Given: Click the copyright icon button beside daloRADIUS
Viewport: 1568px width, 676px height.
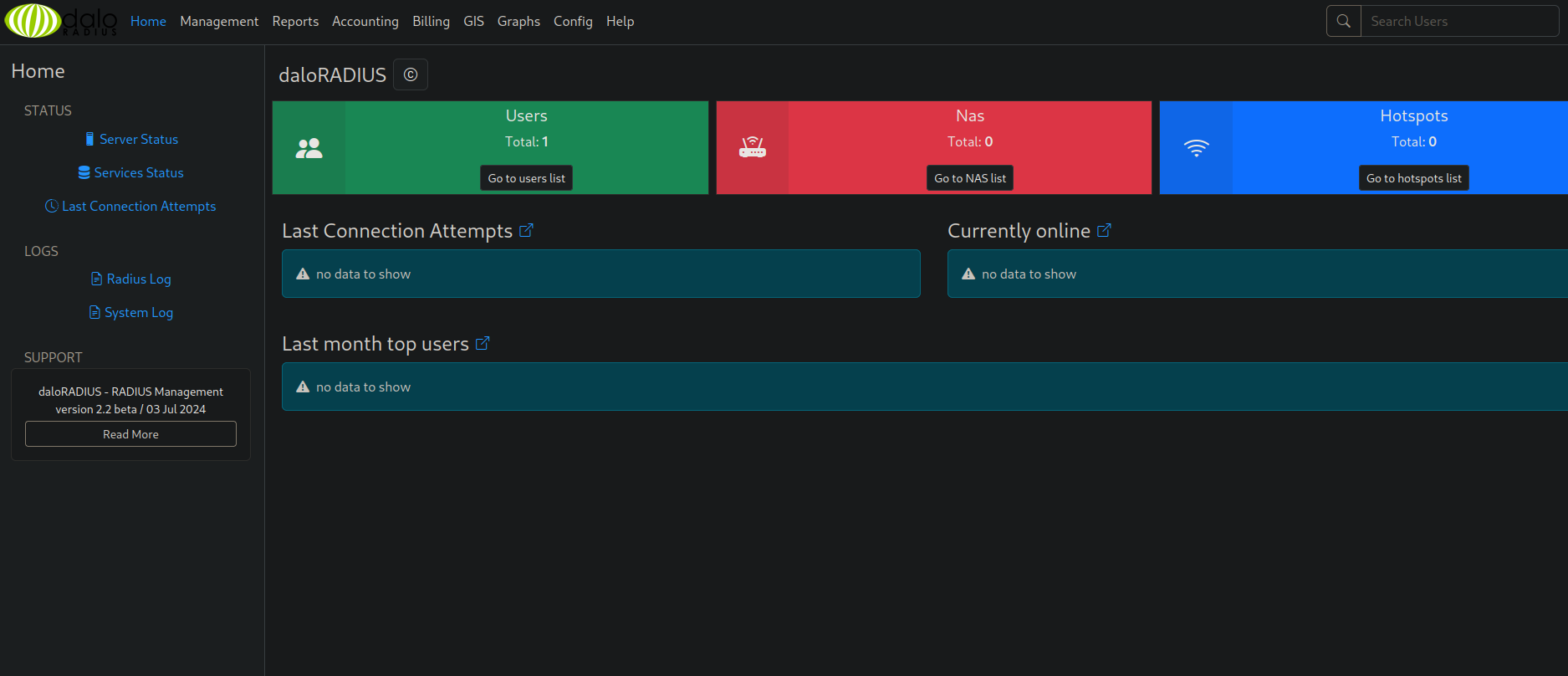Looking at the screenshot, I should tap(411, 74).
